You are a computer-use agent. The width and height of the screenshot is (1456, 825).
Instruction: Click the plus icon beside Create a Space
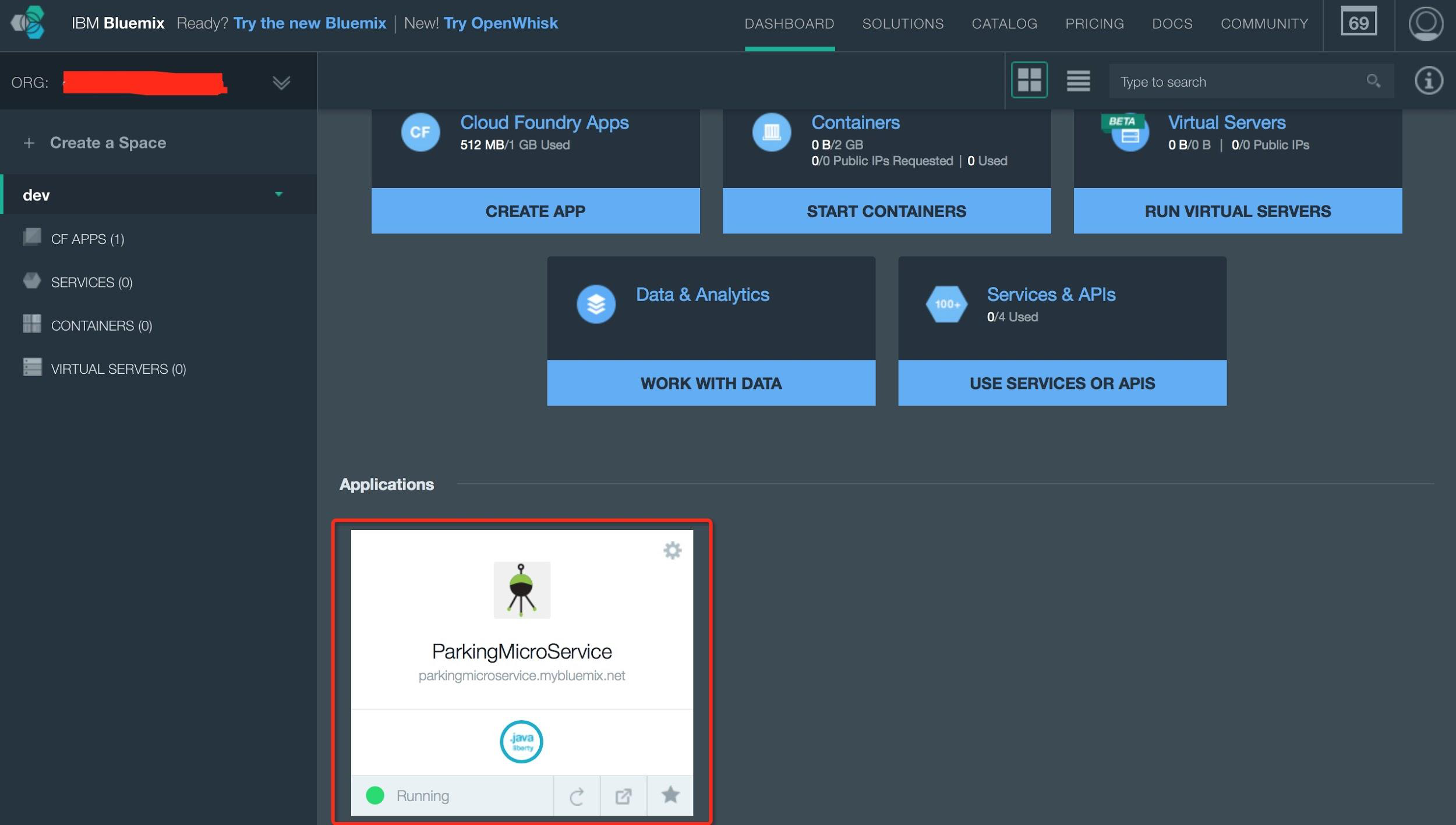[29, 143]
